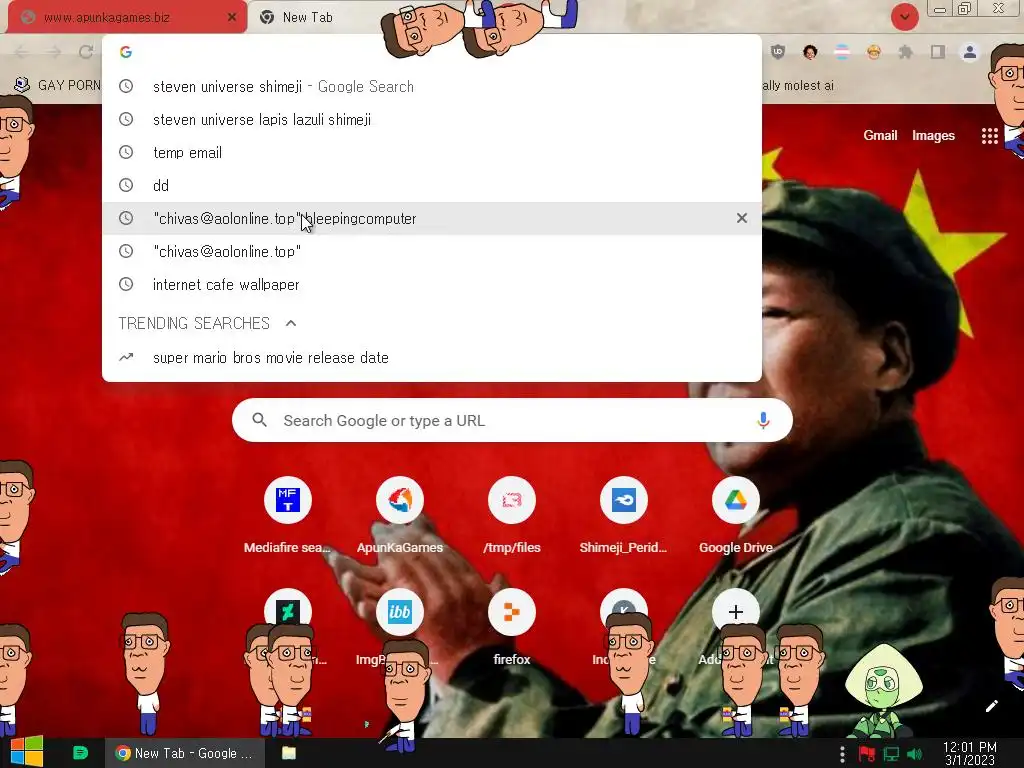Click the Search Google or type a URL box

pos(512,421)
